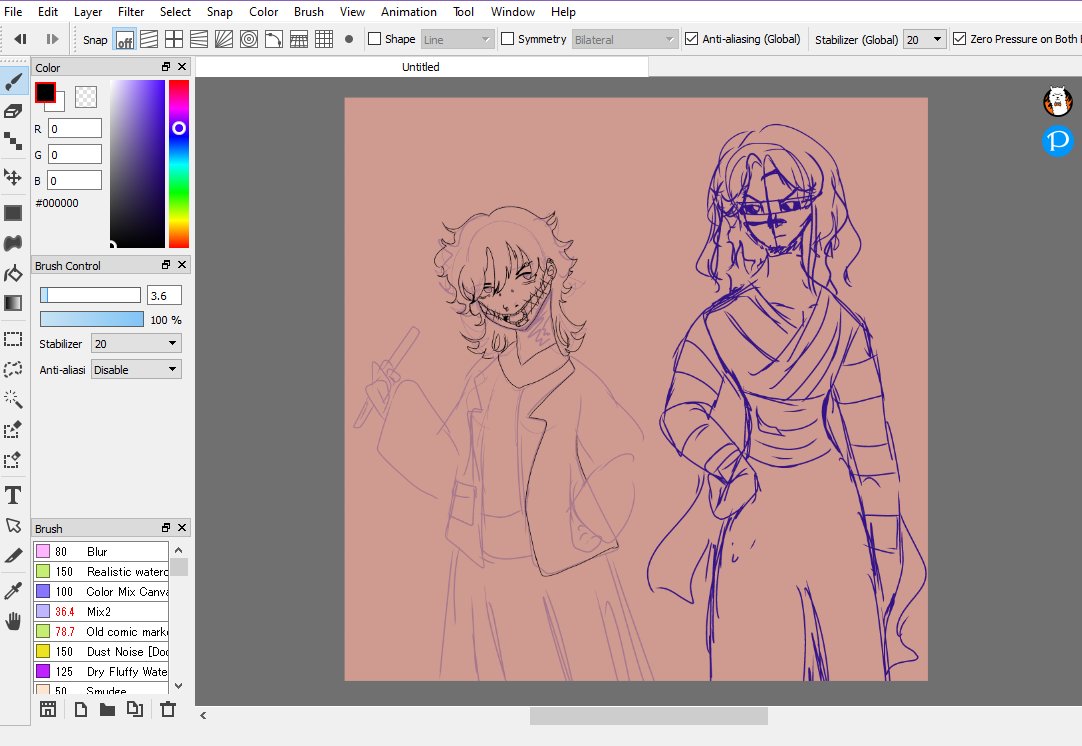The width and height of the screenshot is (1082, 746).
Task: Open Brush Control Stabilizer dropdown
Action: coord(136,344)
